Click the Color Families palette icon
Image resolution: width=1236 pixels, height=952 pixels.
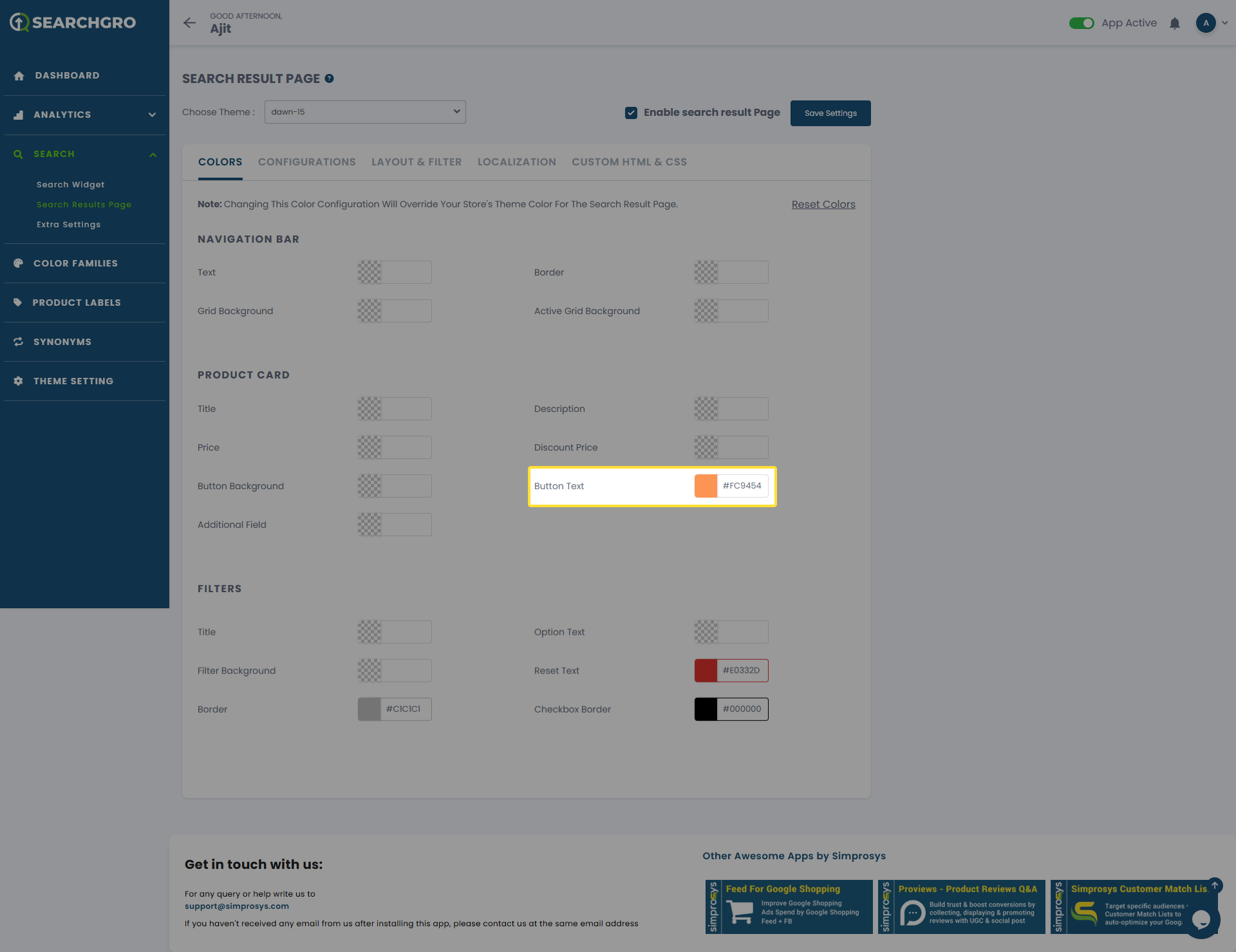click(x=19, y=263)
